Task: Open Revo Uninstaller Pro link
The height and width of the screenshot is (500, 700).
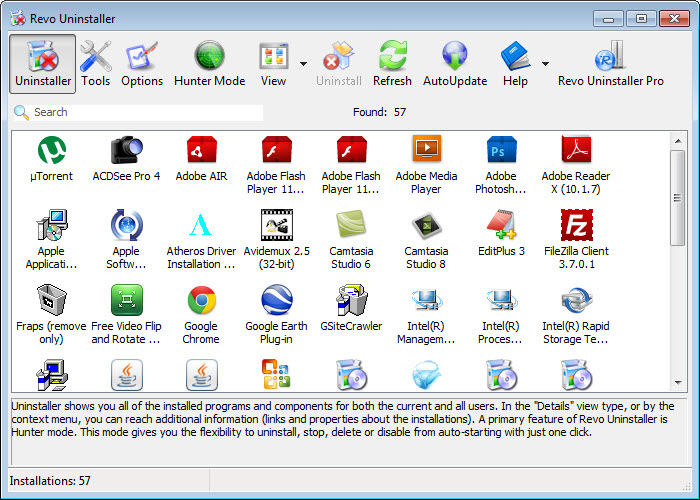Action: 610,63
